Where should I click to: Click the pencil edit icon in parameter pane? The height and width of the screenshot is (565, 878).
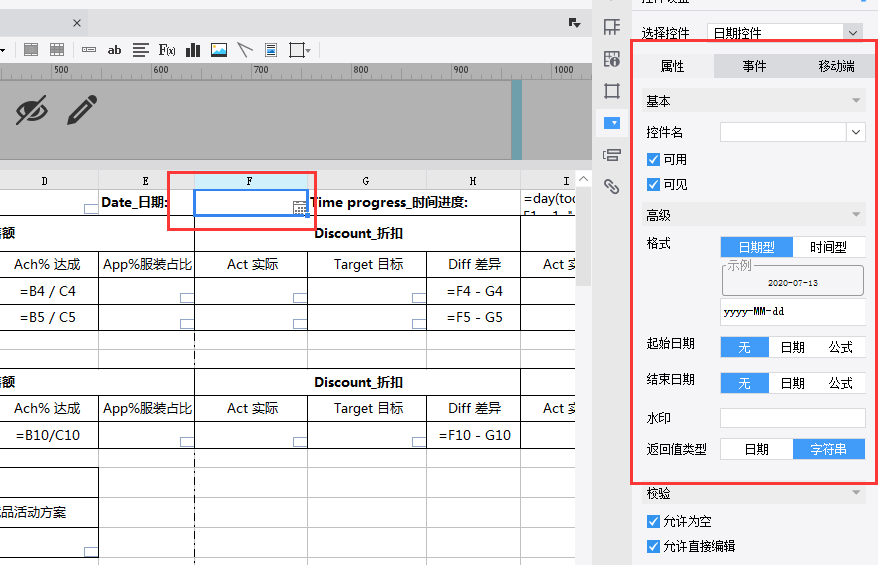(x=82, y=110)
